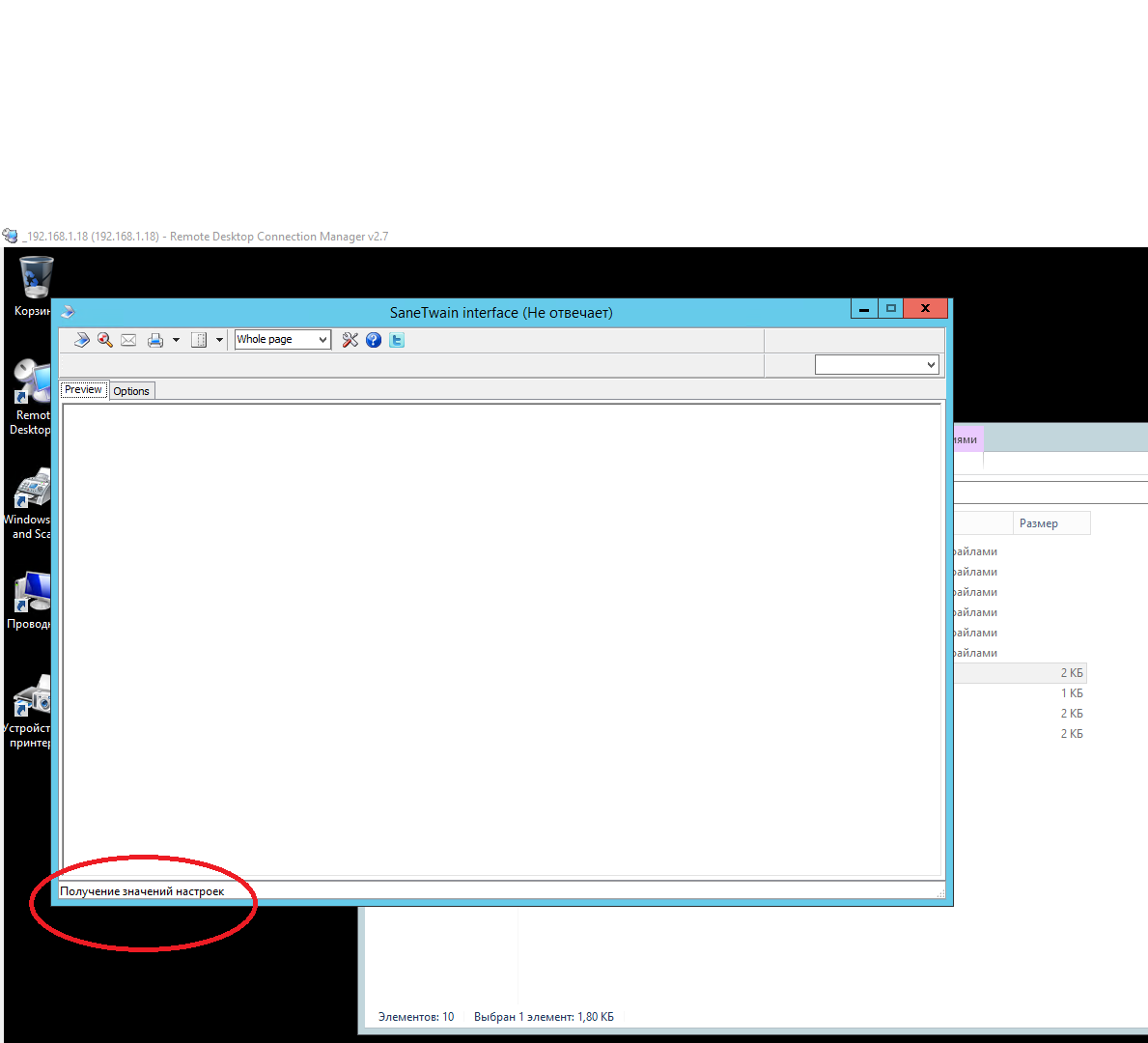The height and width of the screenshot is (1043, 1148).
Task: Open the blue help question mark icon
Action: click(374, 340)
